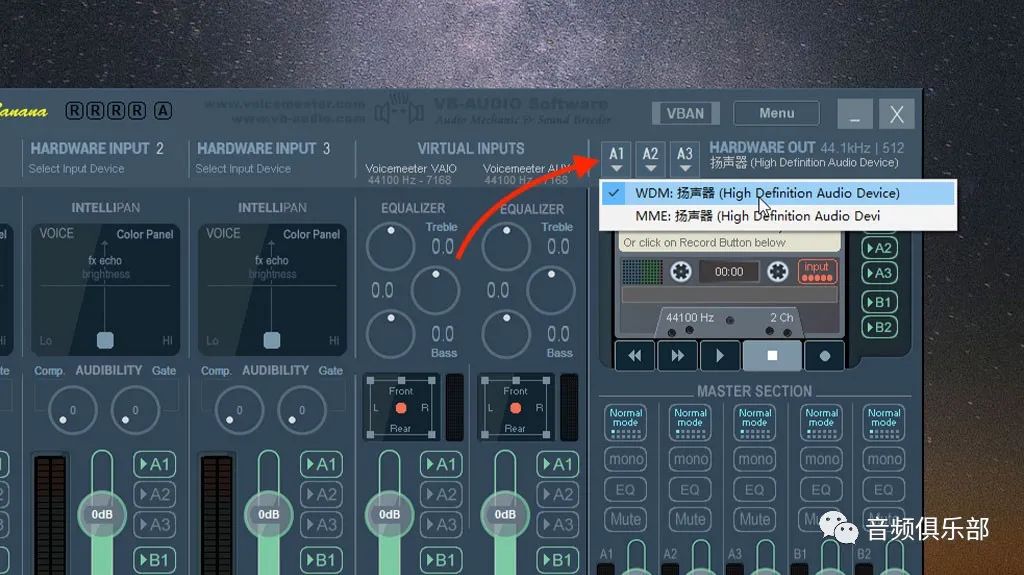Screen dimensions: 1024x575
Task: Click Voicemeeter AUX fader 0dB knob
Action: [x=505, y=514]
